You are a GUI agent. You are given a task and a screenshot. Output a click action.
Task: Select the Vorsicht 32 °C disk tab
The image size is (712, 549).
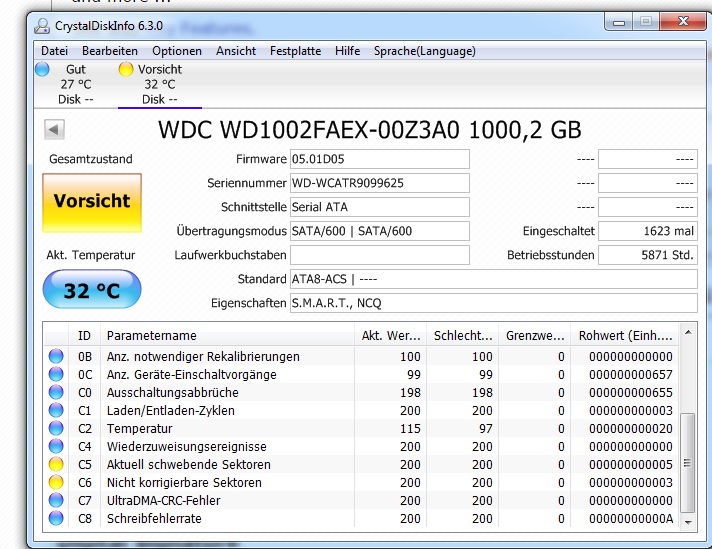[x=160, y=84]
